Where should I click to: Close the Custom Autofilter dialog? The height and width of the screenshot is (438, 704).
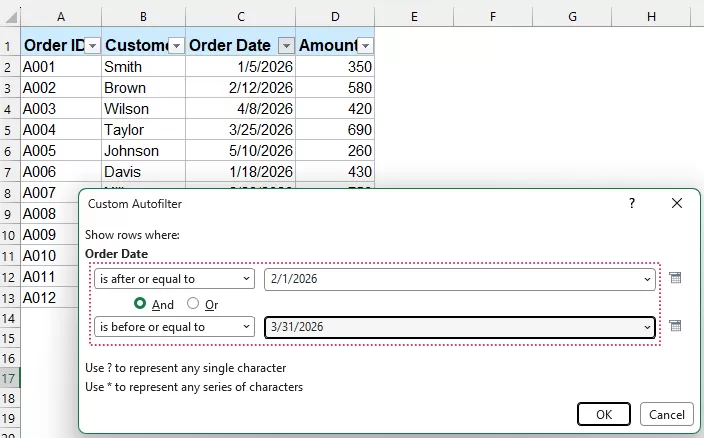[677, 203]
